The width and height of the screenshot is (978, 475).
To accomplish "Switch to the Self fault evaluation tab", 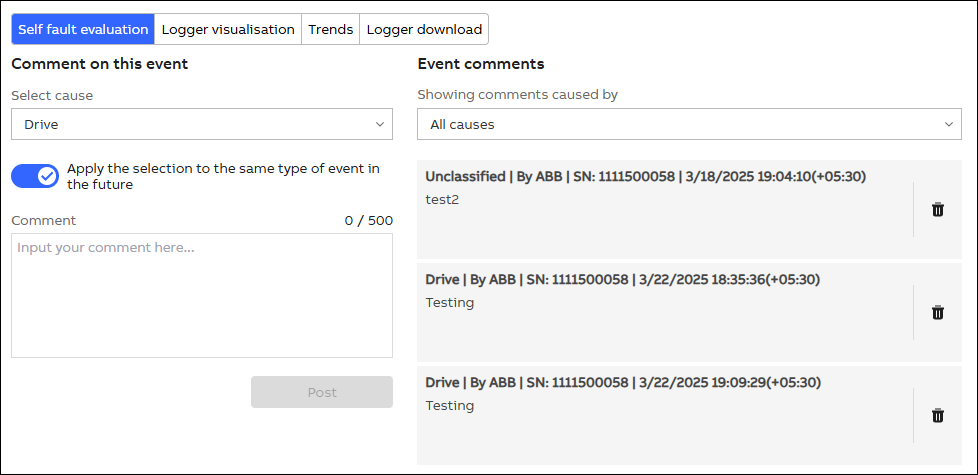I will point(83,29).
